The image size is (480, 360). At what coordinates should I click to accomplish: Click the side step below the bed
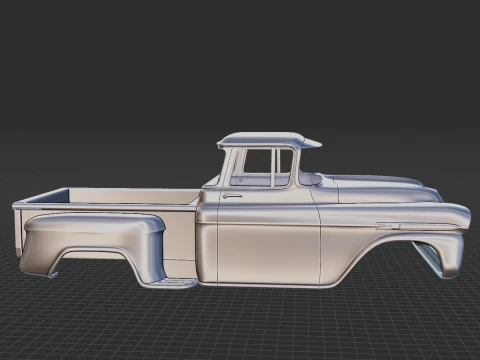pyautogui.click(x=172, y=284)
